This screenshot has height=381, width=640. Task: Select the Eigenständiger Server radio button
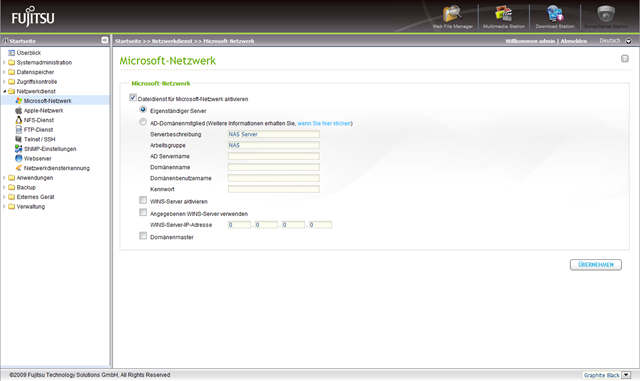click(x=143, y=109)
